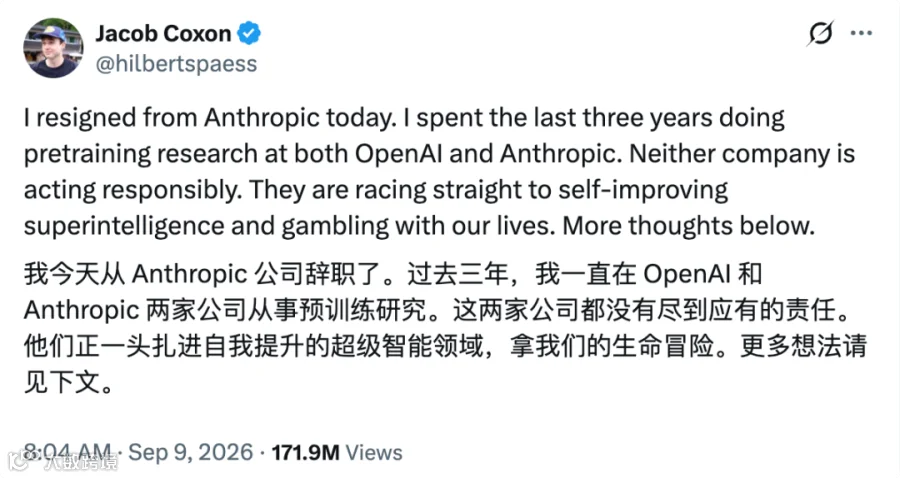Click the 8:04 AM timestamp
Image resolution: width=900 pixels, height=478 pixels.
click(x=67, y=452)
